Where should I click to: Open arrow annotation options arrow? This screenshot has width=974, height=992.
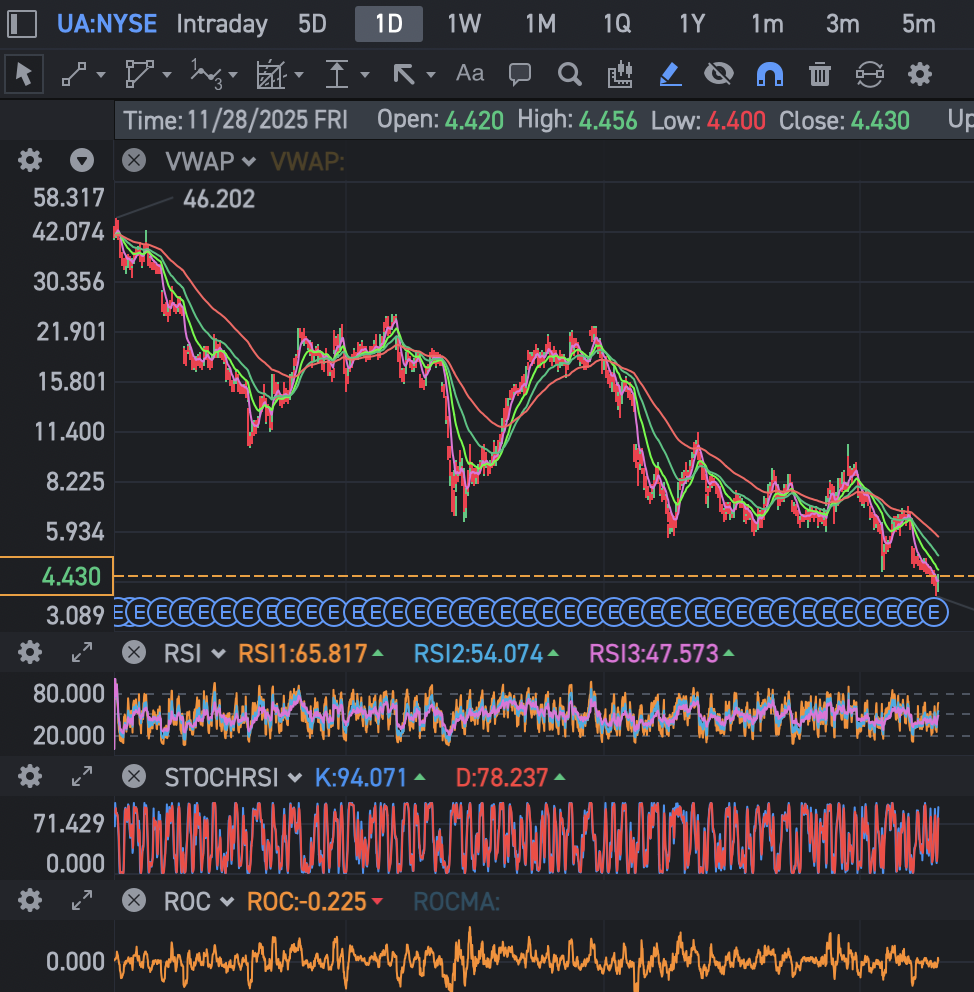tap(431, 75)
